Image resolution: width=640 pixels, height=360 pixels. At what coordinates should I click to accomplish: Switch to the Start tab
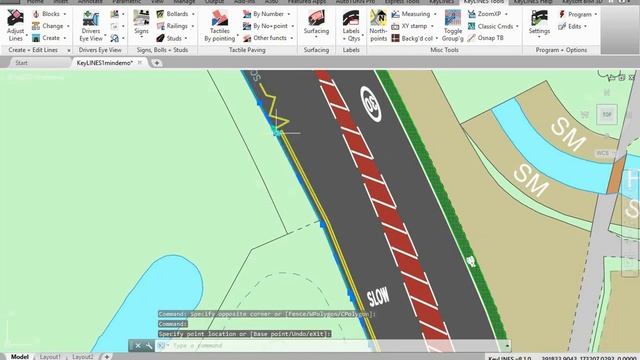click(x=21, y=63)
